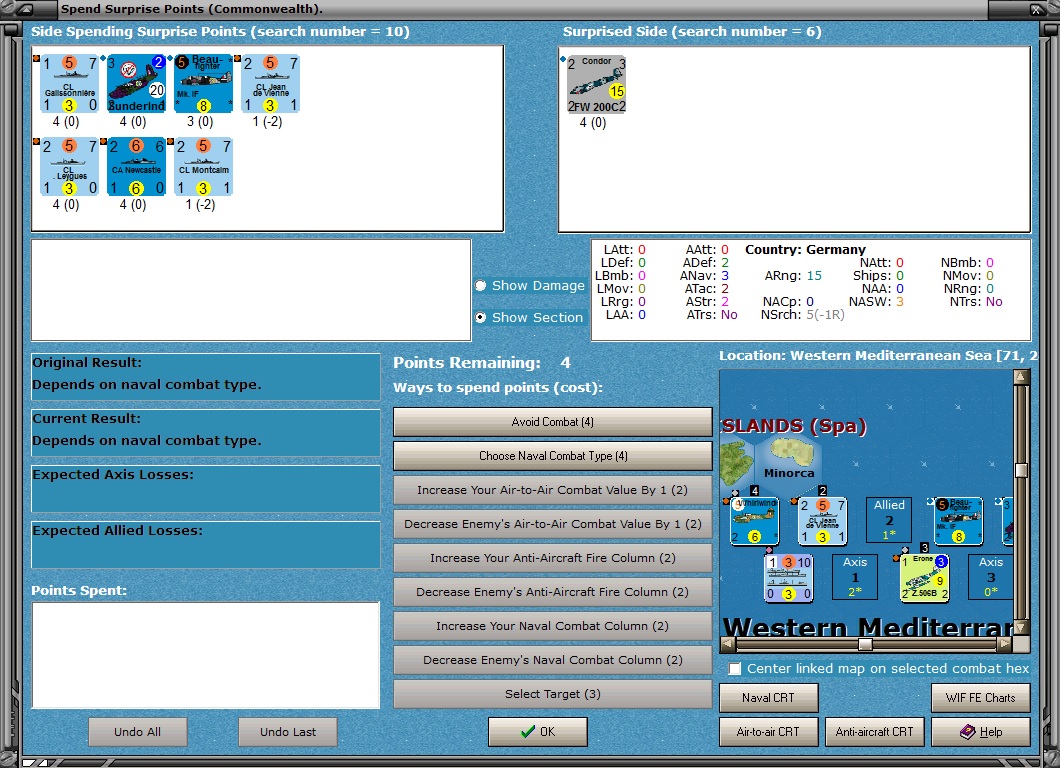Click the map horizontal scrollbar thumb
Screen dimensions: 1060x768
click(x=865, y=644)
